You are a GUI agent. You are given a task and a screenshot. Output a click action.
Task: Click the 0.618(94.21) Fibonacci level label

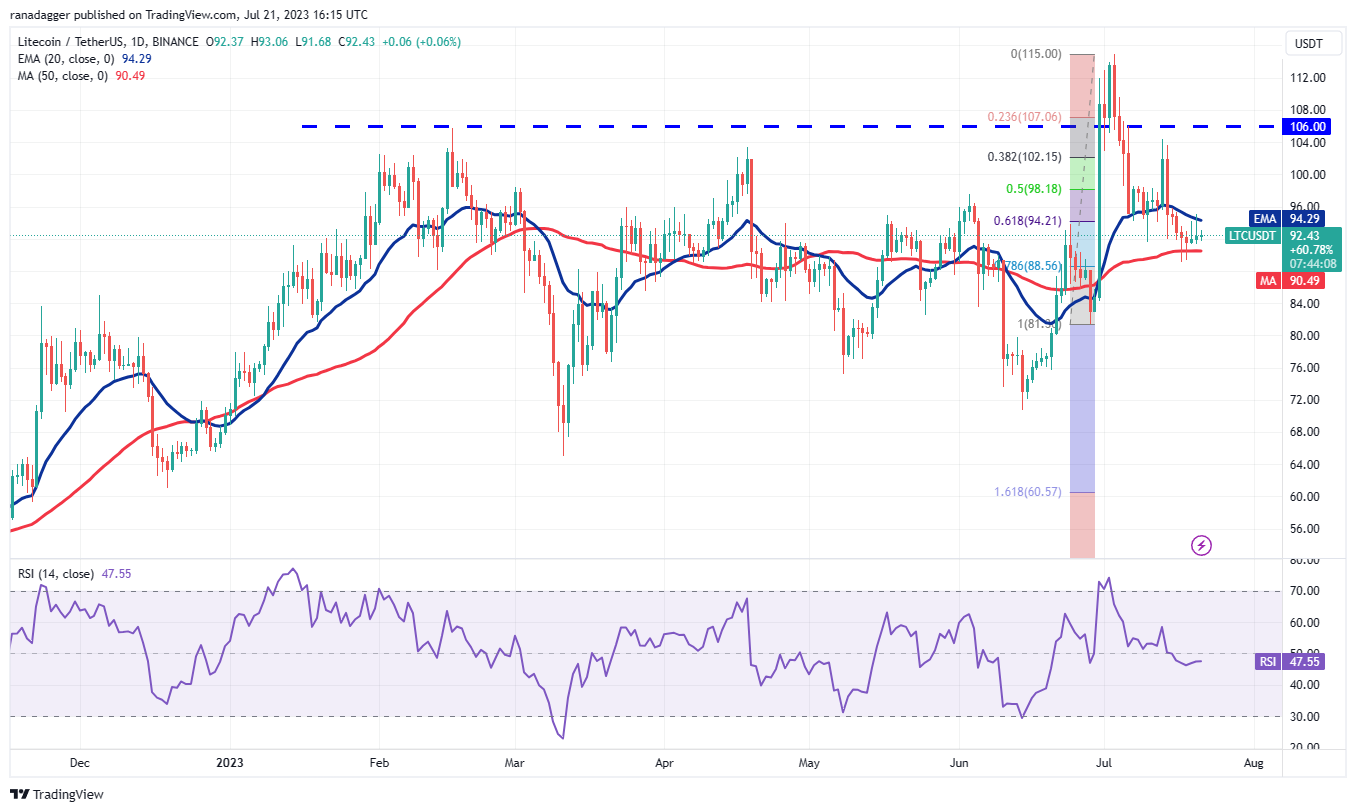[x=1027, y=221]
